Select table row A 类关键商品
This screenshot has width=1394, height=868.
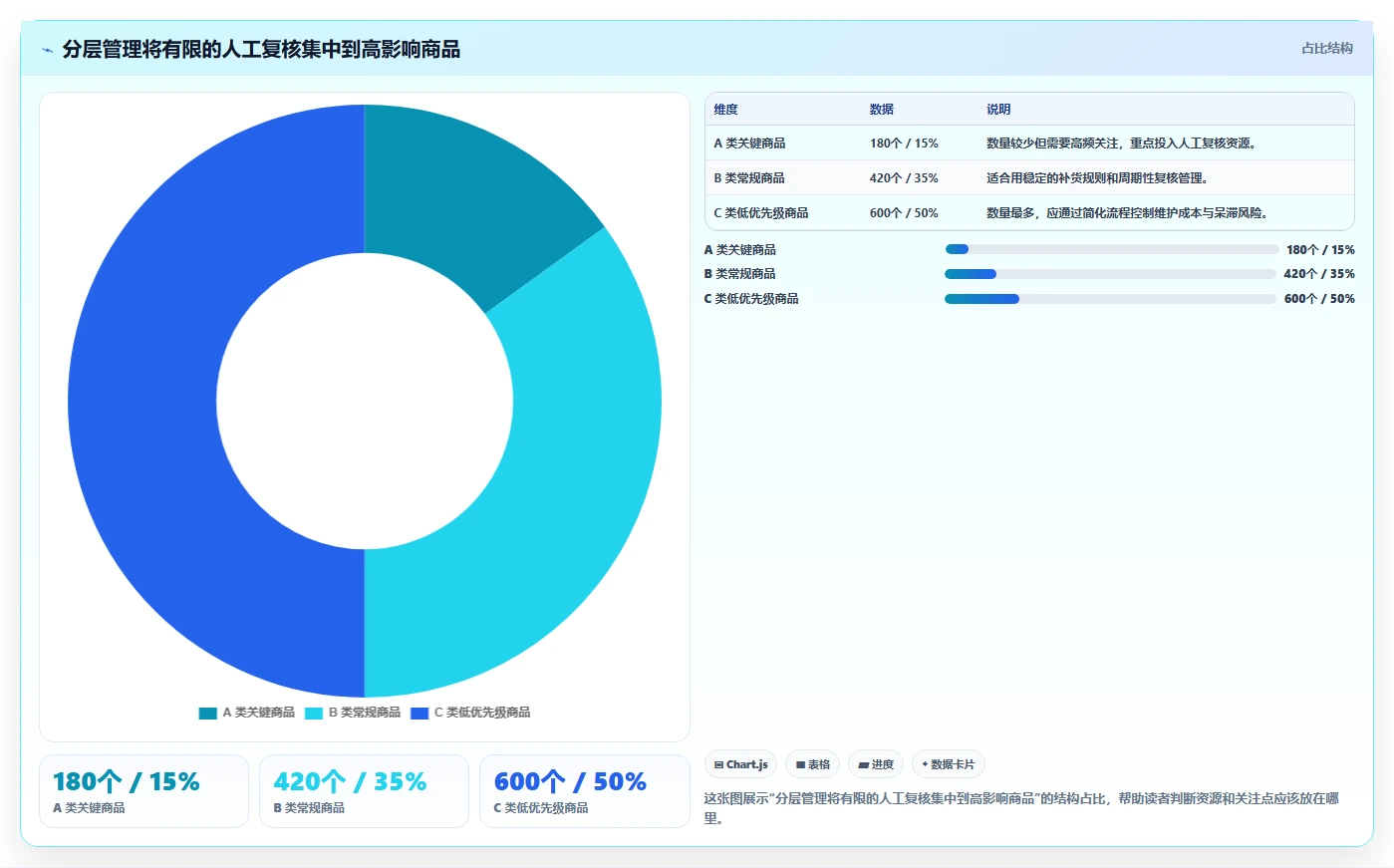point(1029,144)
